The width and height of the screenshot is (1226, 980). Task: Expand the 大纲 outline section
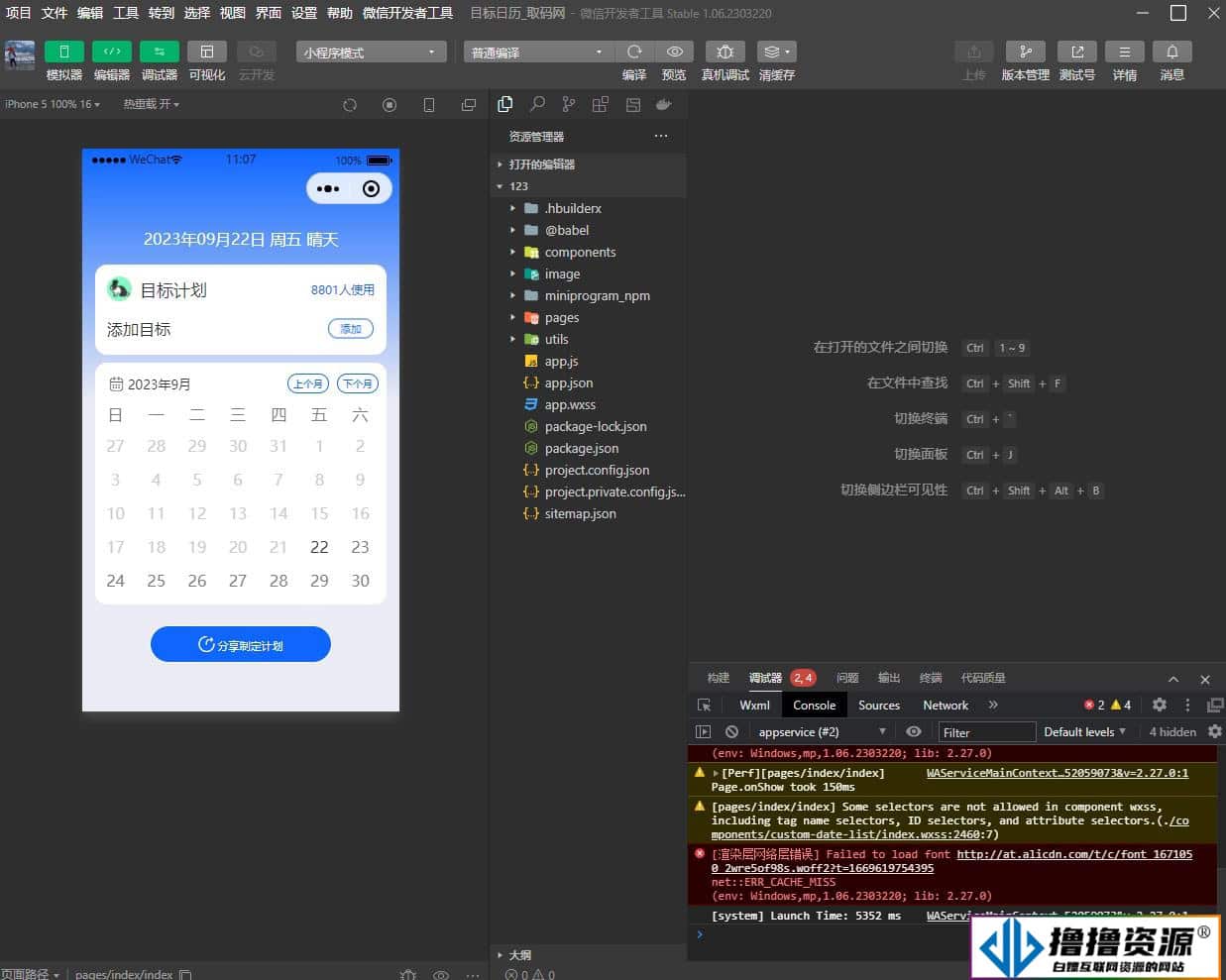(589, 955)
